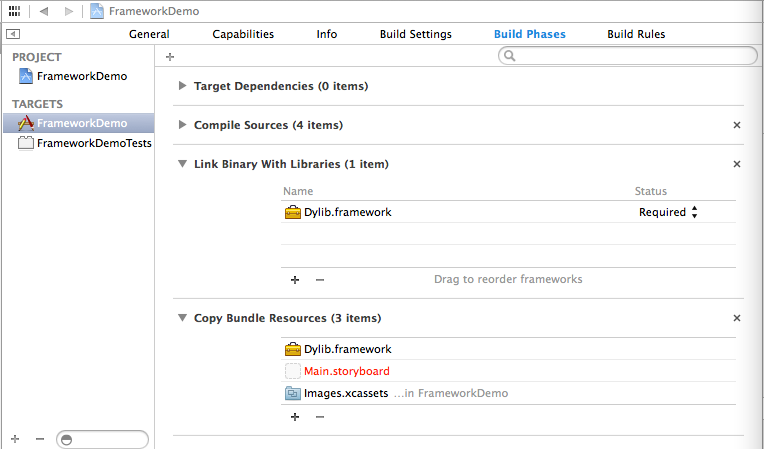The image size is (764, 449).
Task: Delete the Compile Sources phase
Action: click(737, 125)
